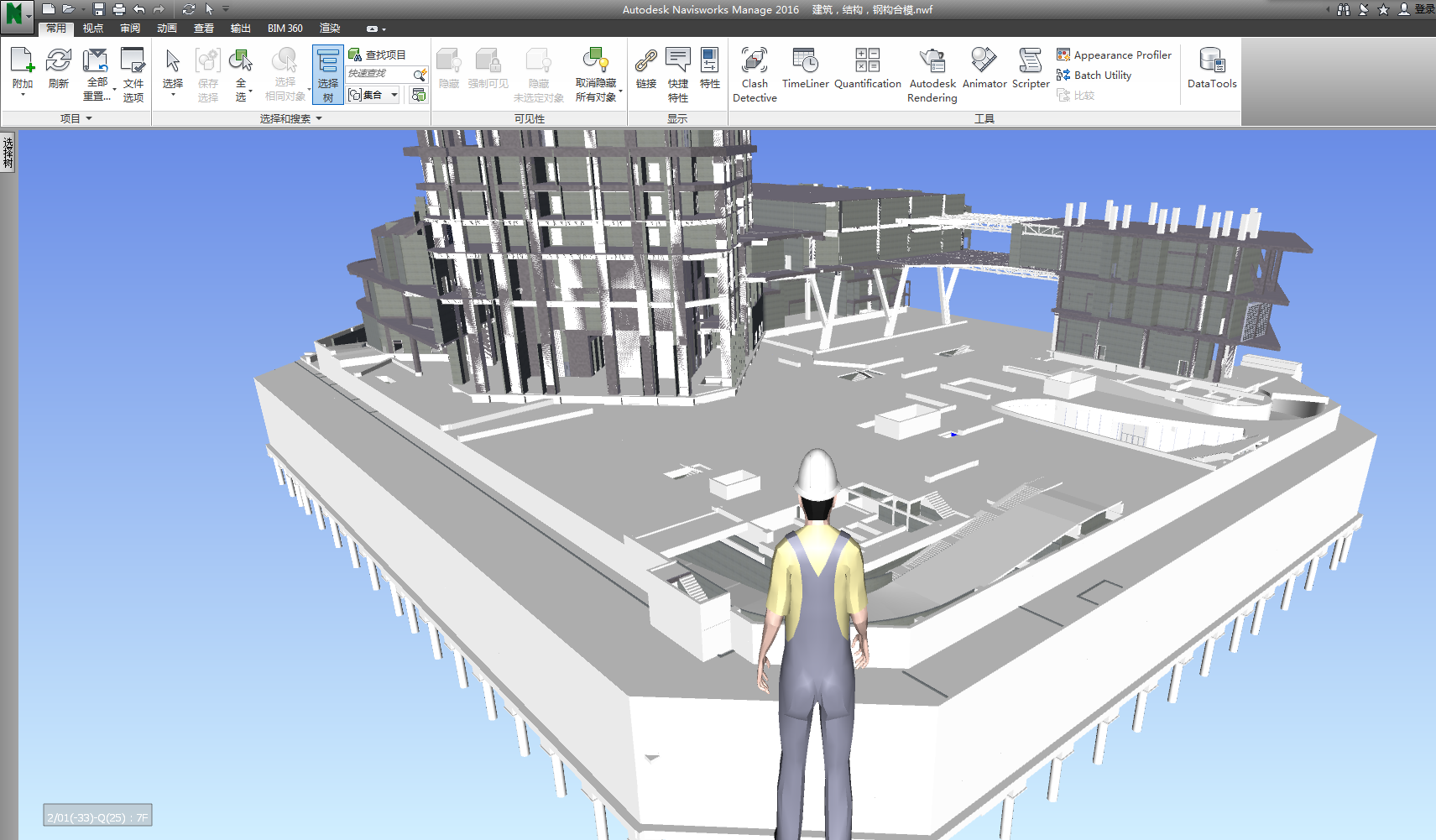This screenshot has width=1436, height=840.
Task: Switch to the 输出 (Output) tab
Action: 241,29
